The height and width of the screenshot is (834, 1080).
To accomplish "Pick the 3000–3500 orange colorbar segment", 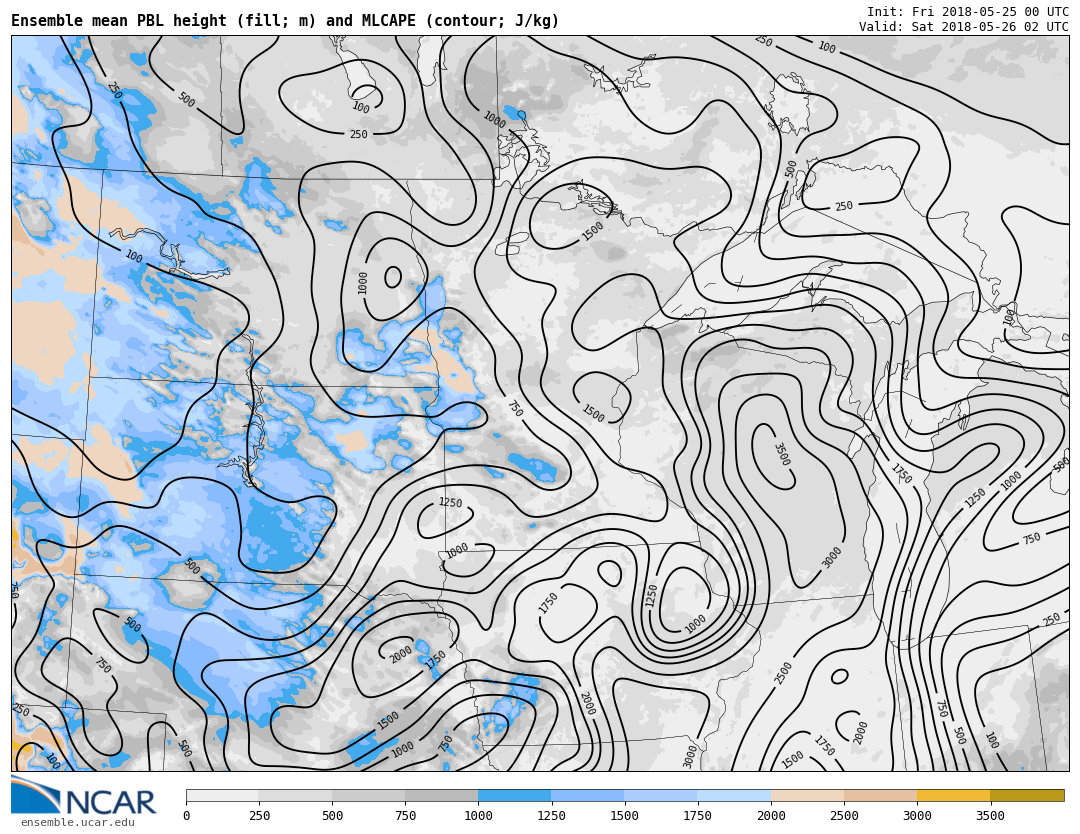I will point(953,796).
